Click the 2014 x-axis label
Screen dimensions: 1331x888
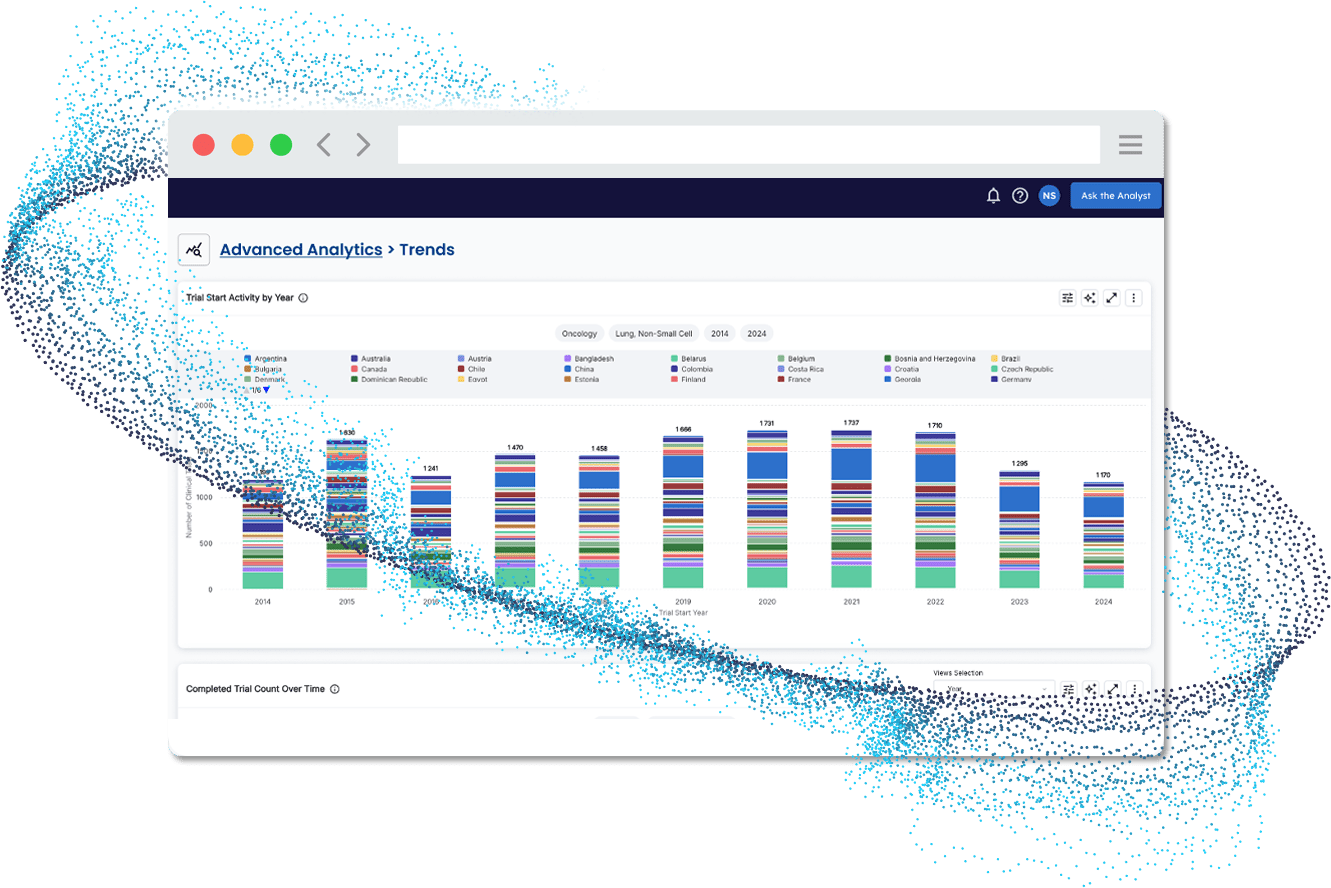tap(263, 602)
